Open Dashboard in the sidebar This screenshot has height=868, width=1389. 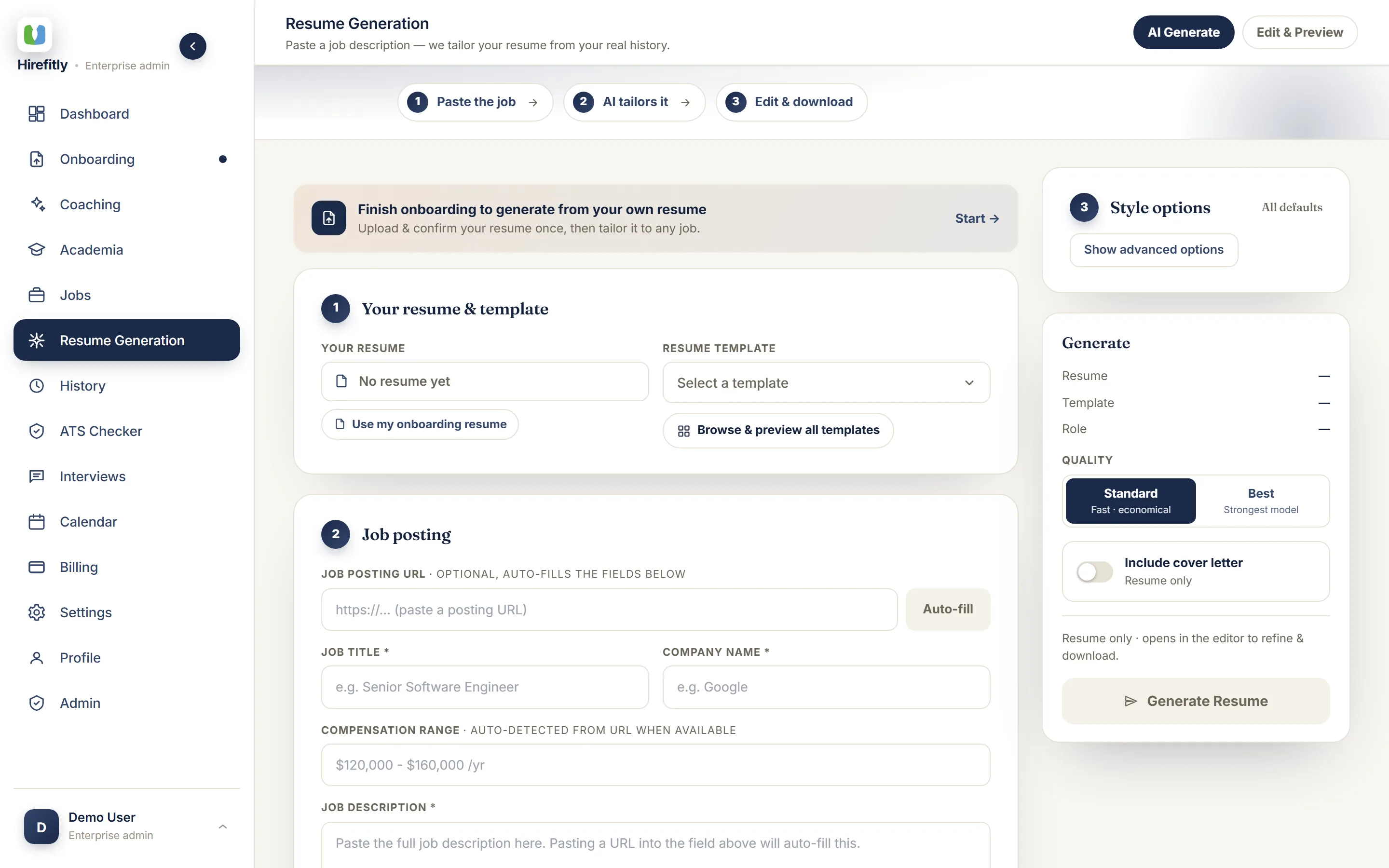click(x=127, y=114)
